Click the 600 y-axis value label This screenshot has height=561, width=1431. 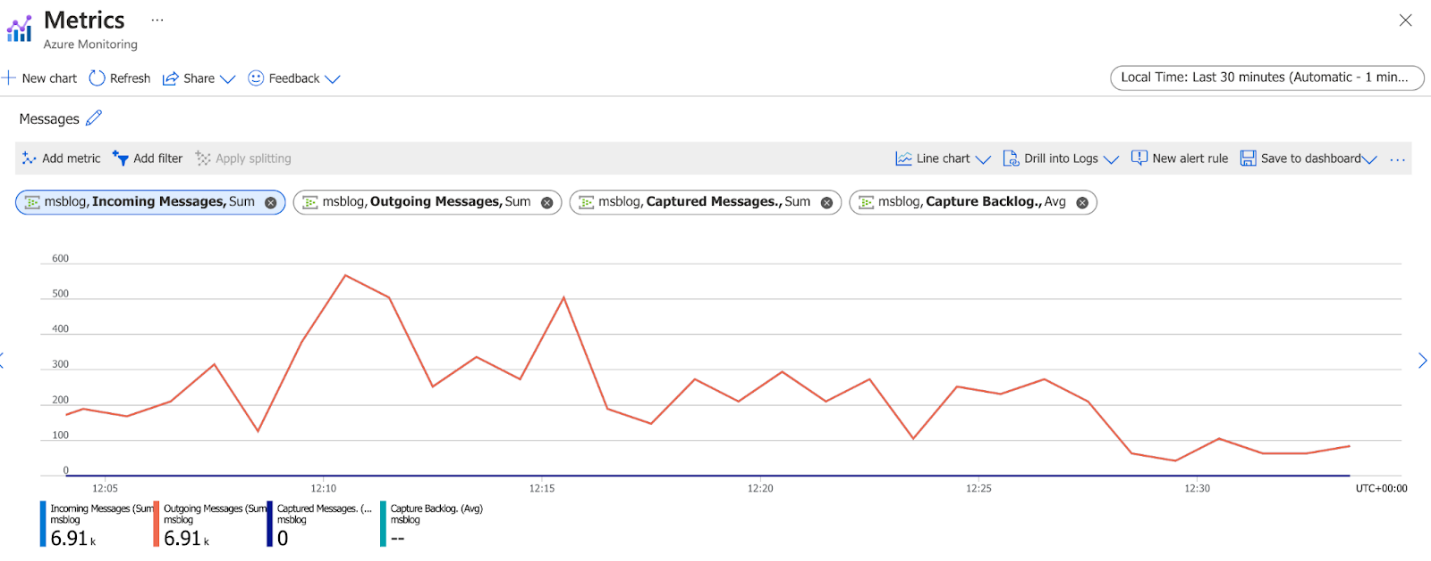coord(60,259)
